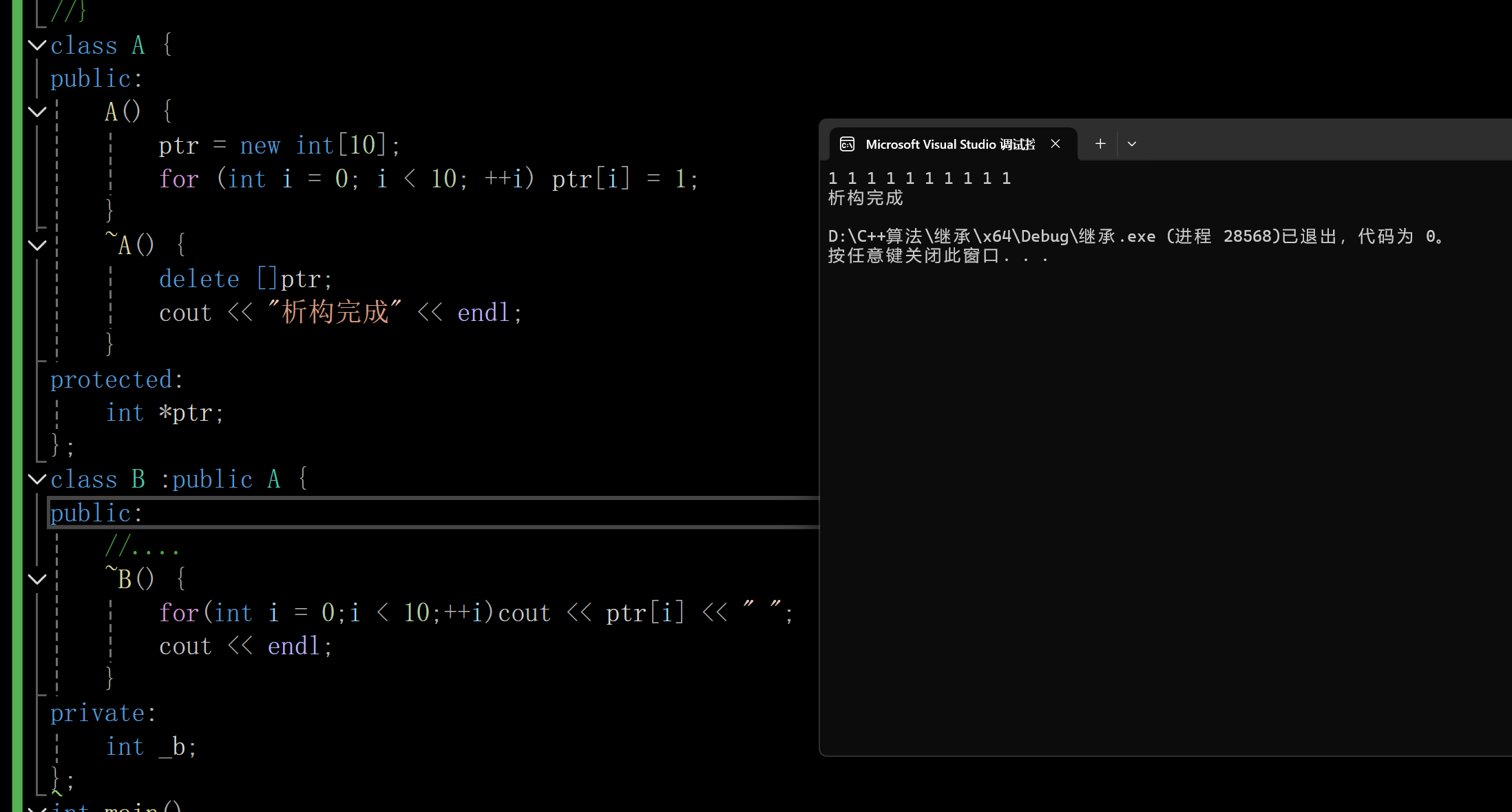This screenshot has width=1512, height=812.
Task: Collapse the class A definition
Action: pyautogui.click(x=37, y=45)
